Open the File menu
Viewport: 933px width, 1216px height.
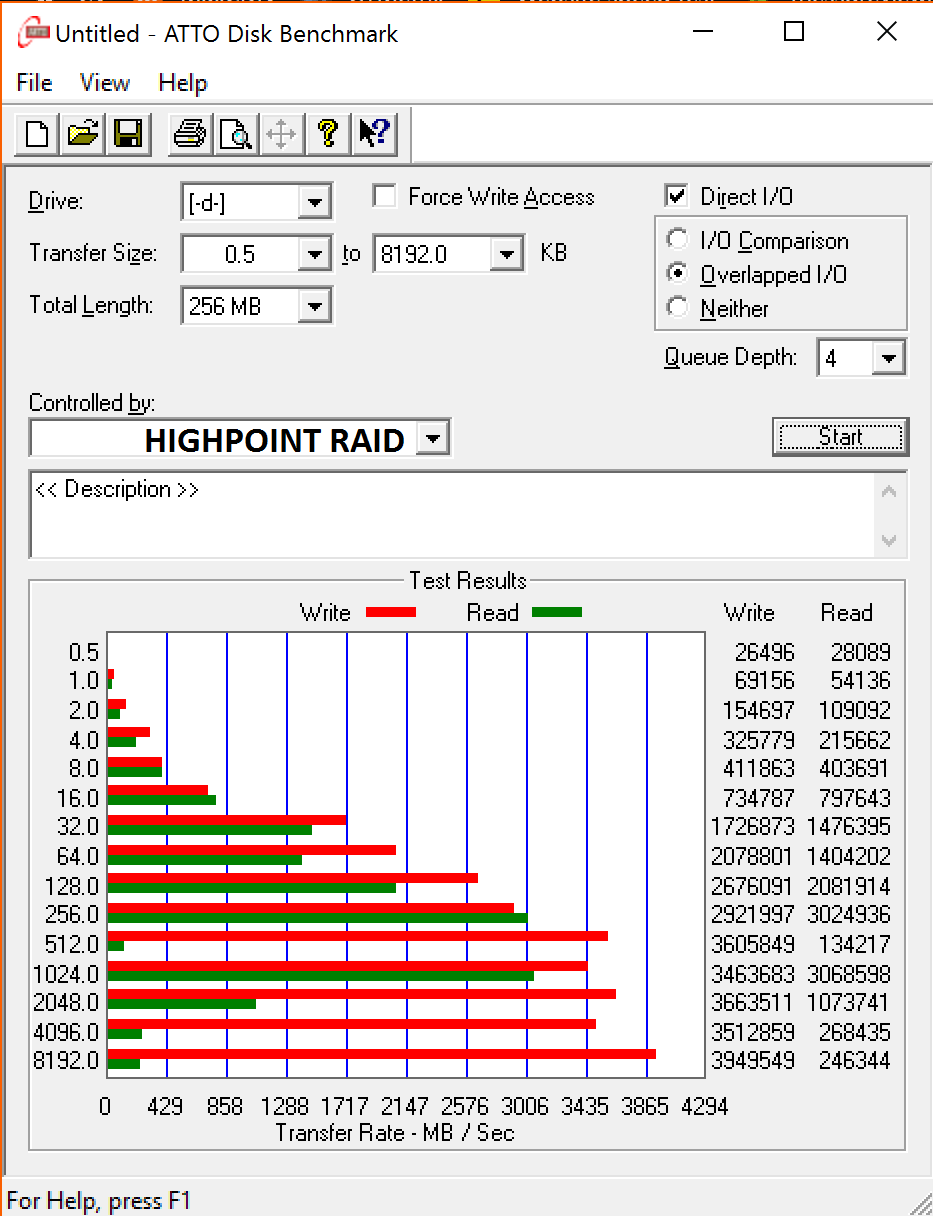click(x=35, y=83)
